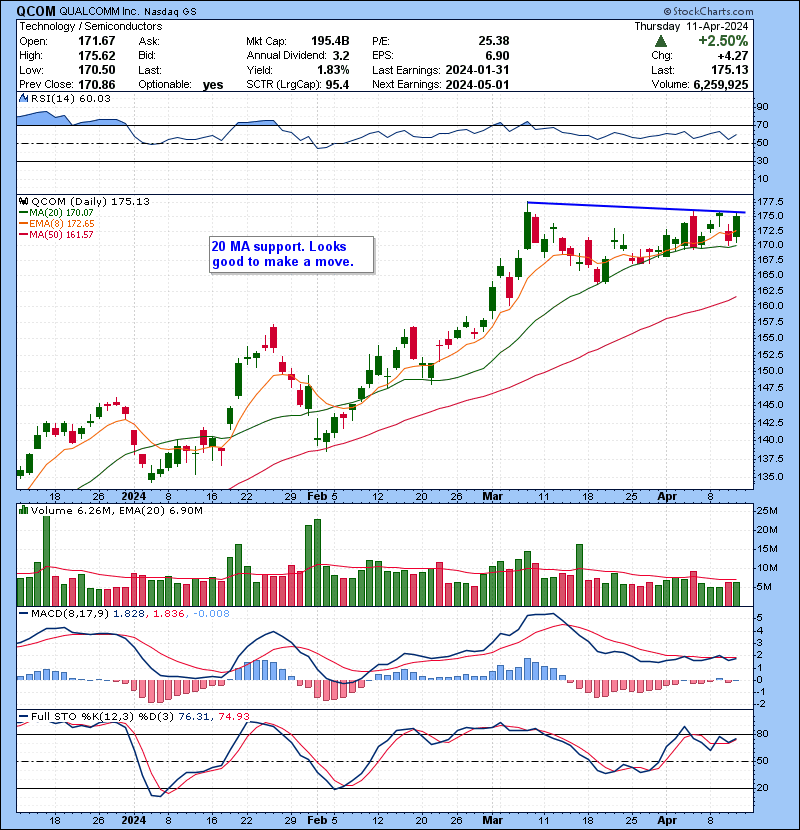The height and width of the screenshot is (830, 800).
Task: Click the Mar label on price chart axis
Action: tap(492, 497)
